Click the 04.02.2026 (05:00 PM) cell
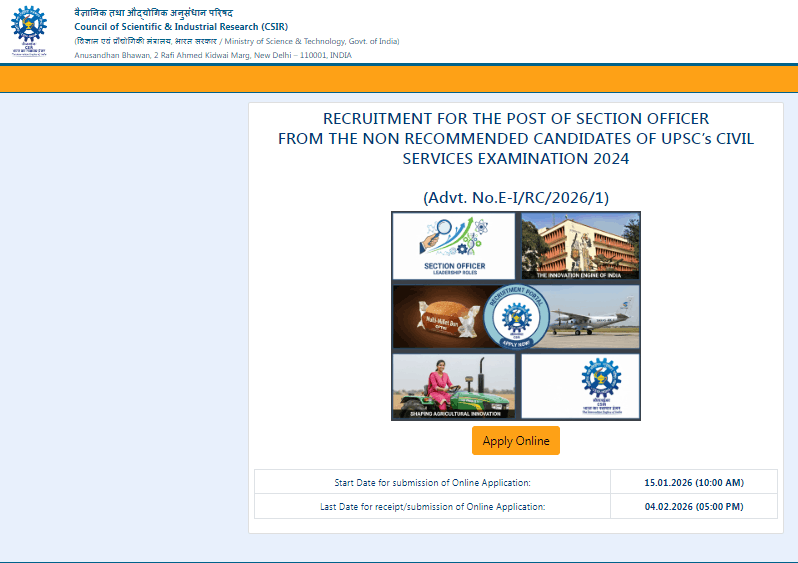The height and width of the screenshot is (563, 798). (694, 506)
